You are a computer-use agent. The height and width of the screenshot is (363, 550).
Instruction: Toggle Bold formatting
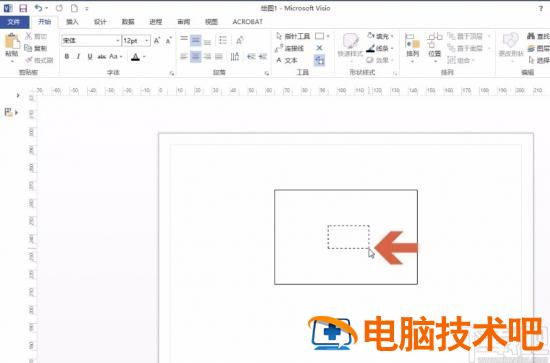(67, 56)
